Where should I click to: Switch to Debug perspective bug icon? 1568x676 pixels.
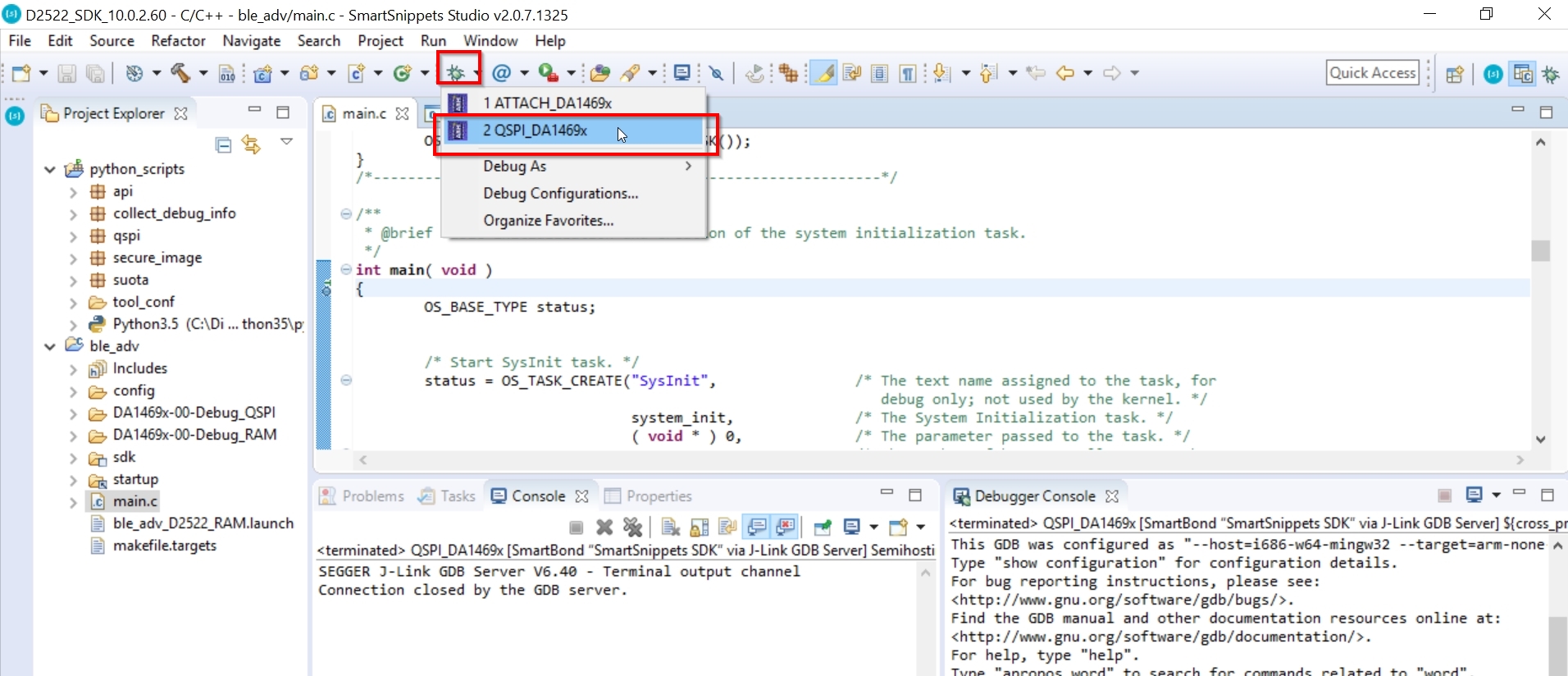click(x=1551, y=74)
